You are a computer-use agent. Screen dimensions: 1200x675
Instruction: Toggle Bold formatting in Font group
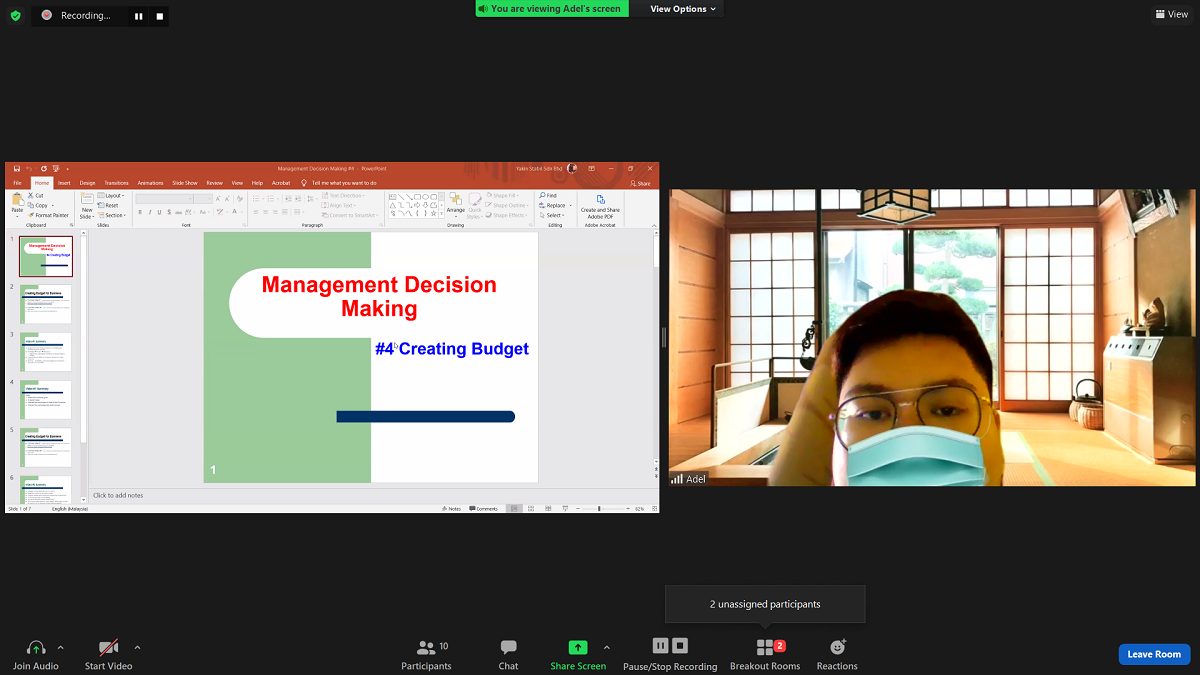(140, 212)
